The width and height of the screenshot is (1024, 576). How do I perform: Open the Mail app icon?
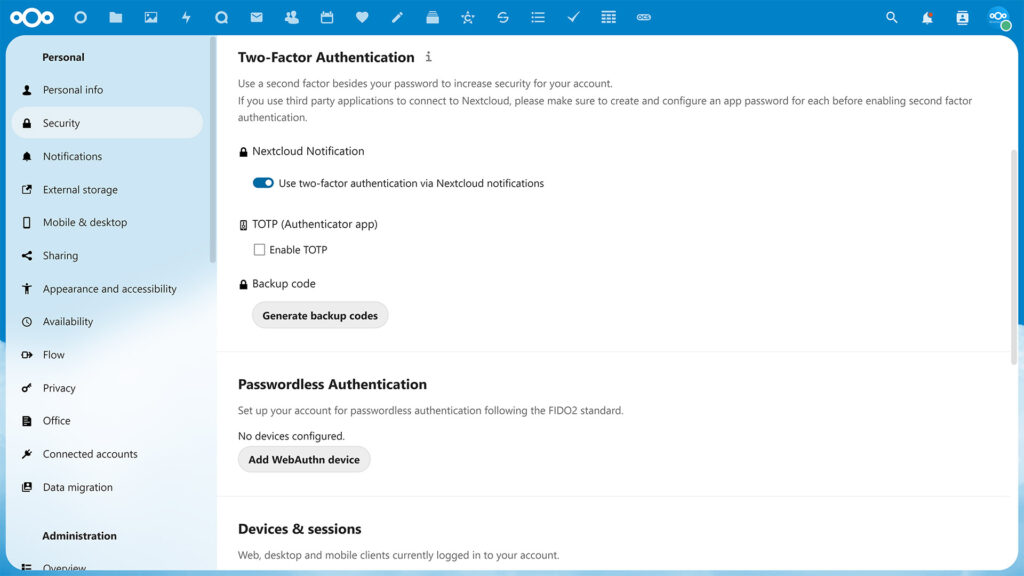[x=256, y=16]
